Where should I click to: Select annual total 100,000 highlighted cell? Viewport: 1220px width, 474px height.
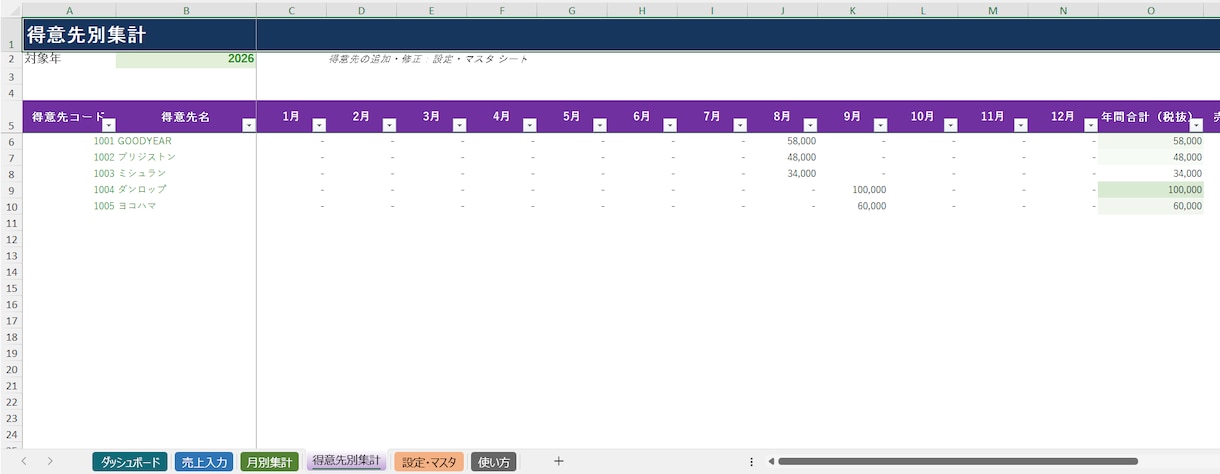[x=1151, y=189]
